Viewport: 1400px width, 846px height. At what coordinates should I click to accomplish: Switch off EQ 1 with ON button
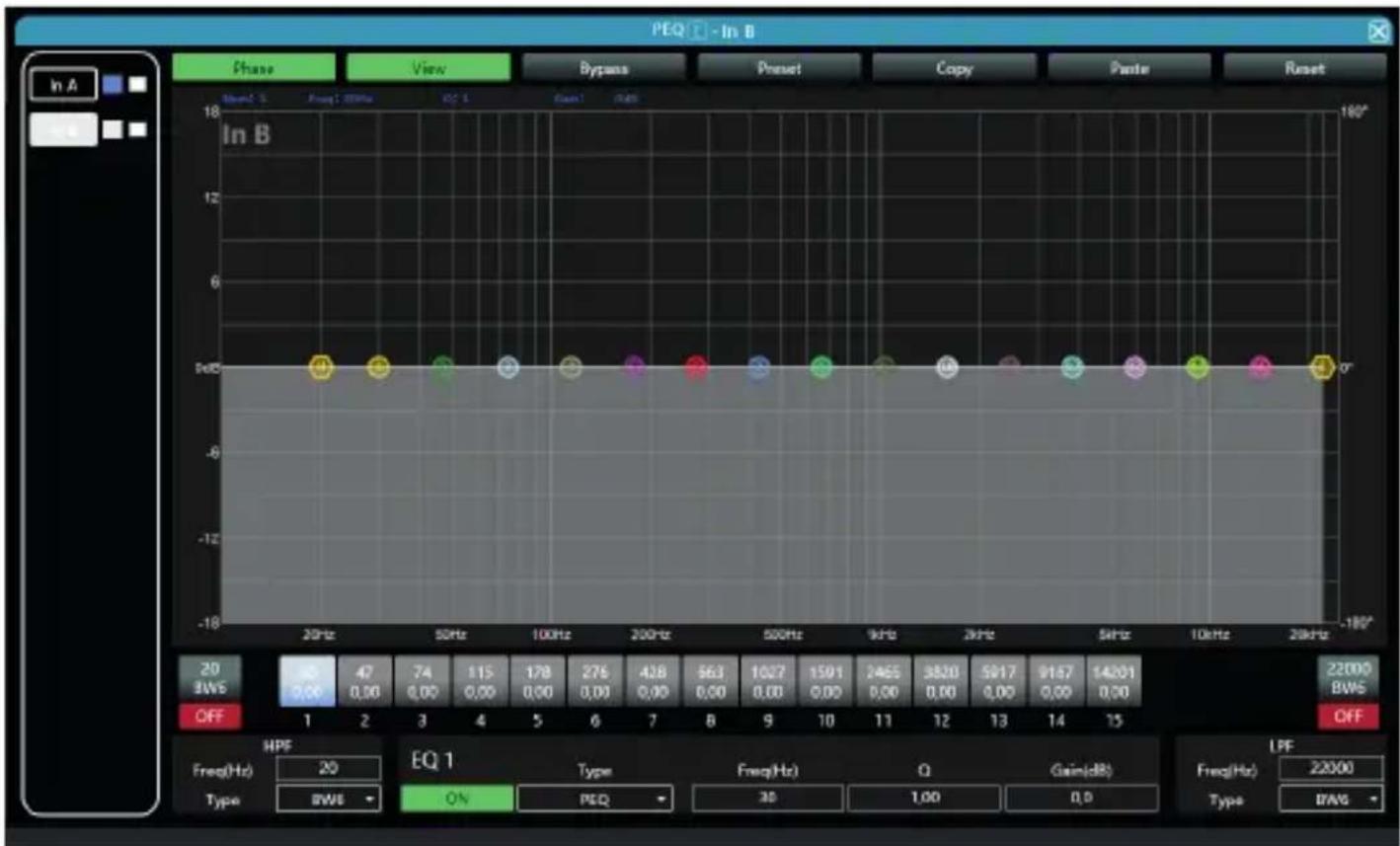pyautogui.click(x=456, y=799)
